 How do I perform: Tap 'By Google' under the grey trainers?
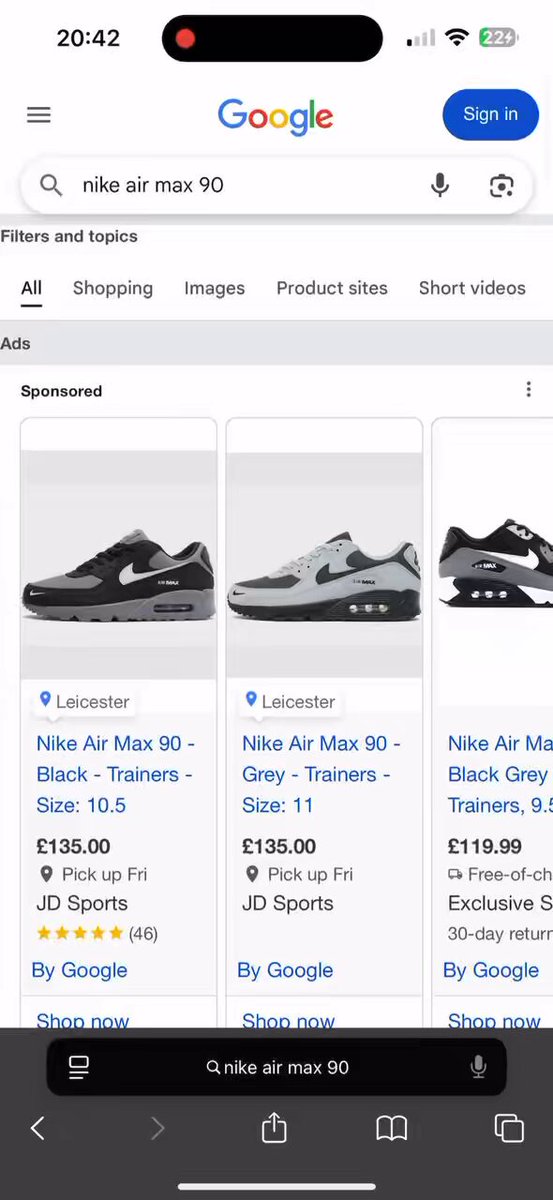click(x=285, y=970)
